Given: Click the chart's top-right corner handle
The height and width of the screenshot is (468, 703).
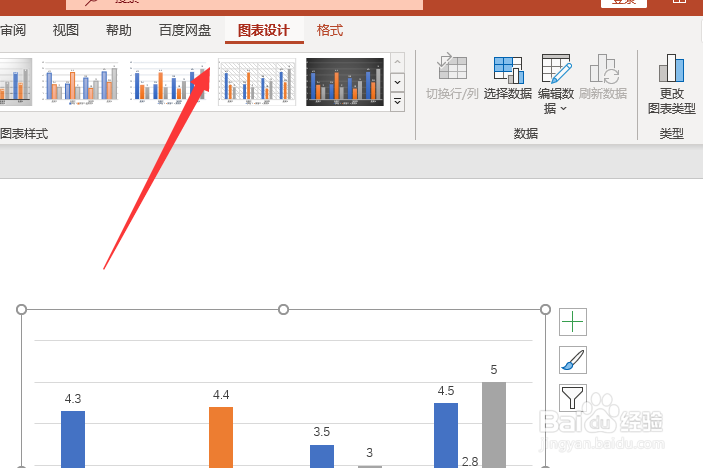Looking at the screenshot, I should tap(545, 309).
